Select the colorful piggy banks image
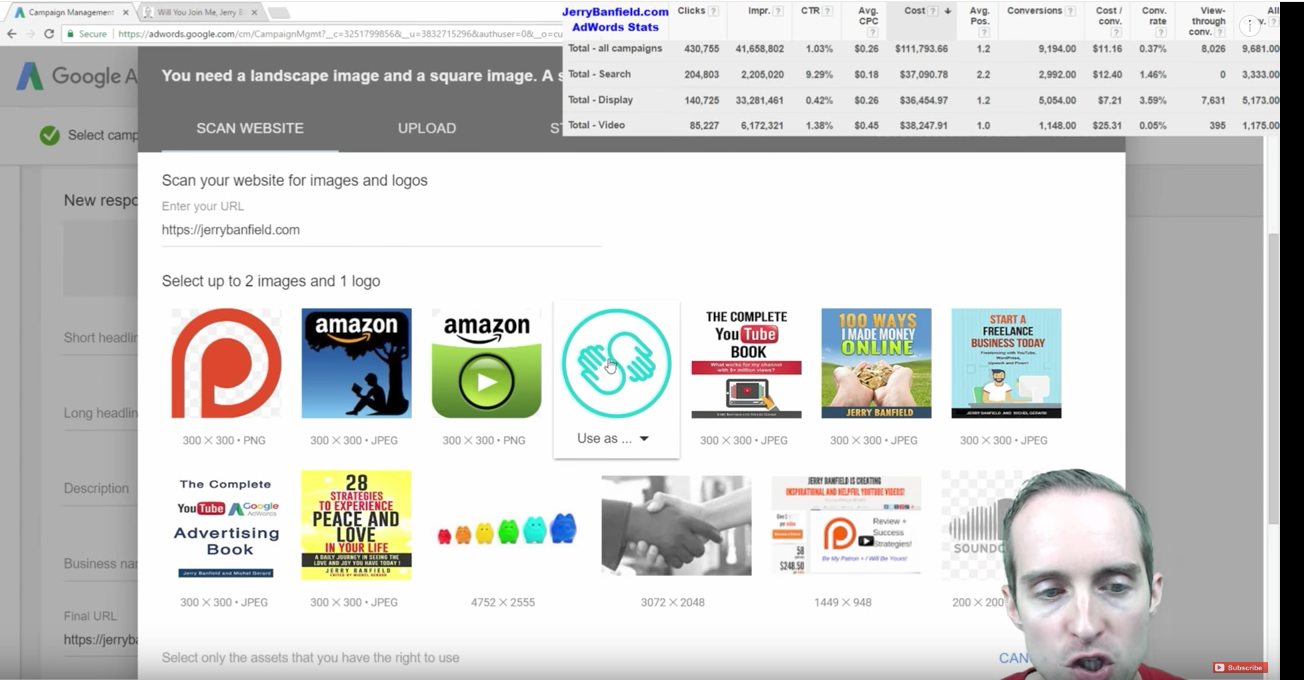1304x680 pixels. 506,530
